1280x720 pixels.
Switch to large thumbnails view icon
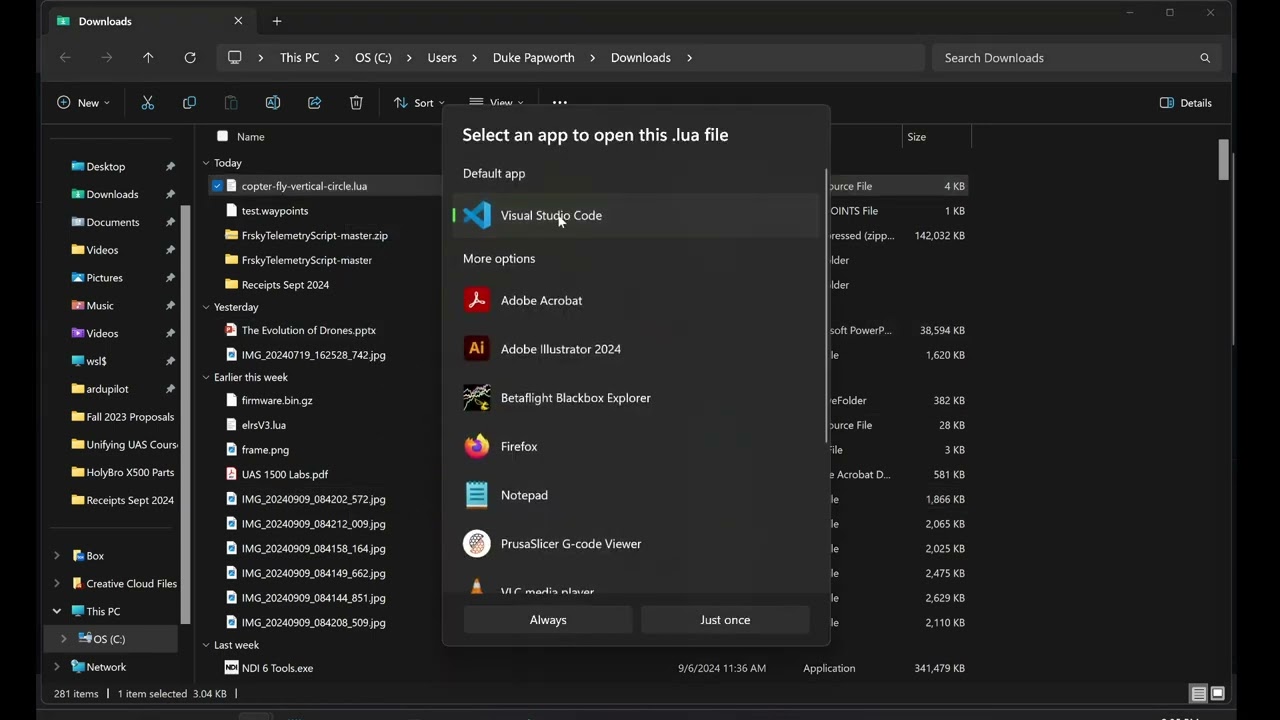pyautogui.click(x=1218, y=694)
